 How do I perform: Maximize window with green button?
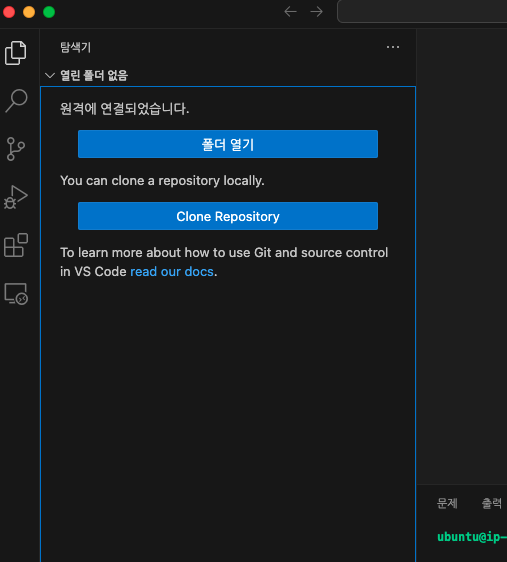49,12
